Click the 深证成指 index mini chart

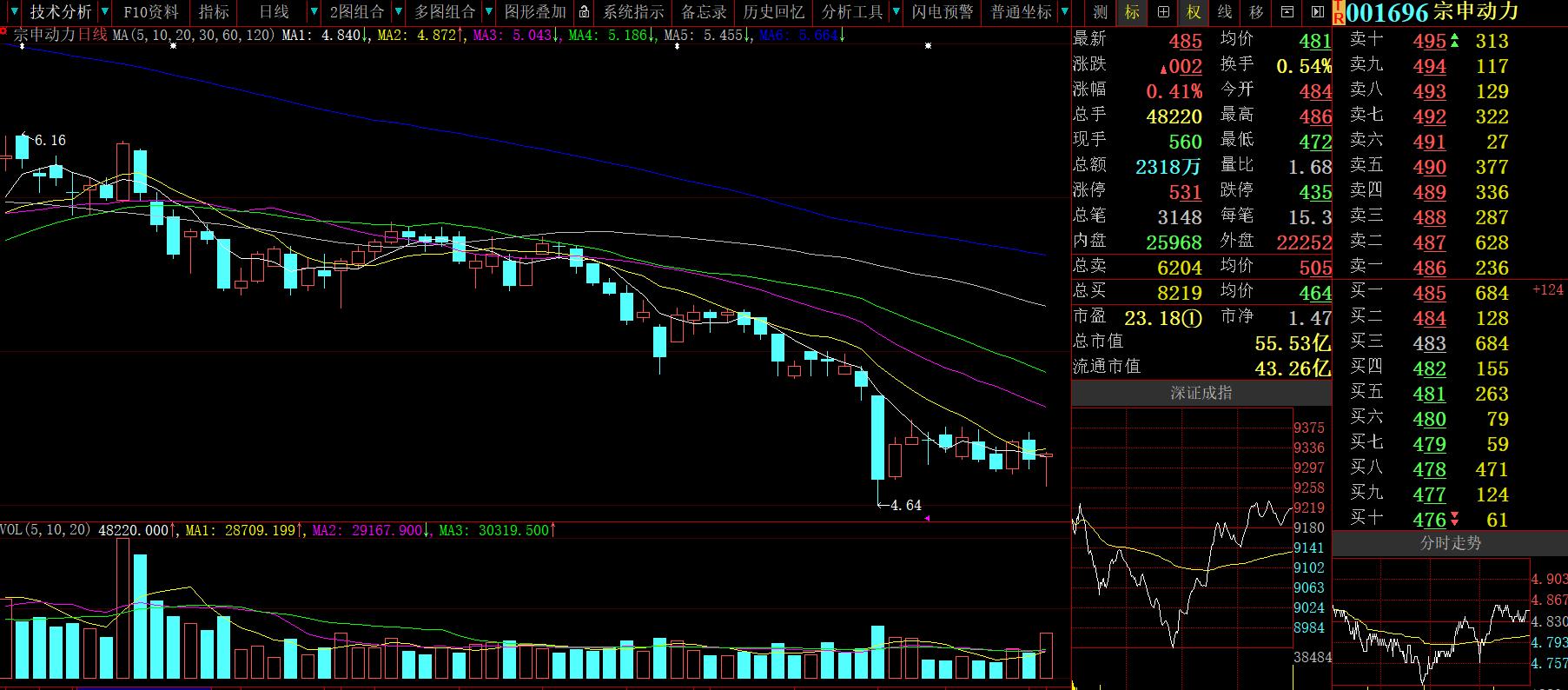coord(1181,547)
